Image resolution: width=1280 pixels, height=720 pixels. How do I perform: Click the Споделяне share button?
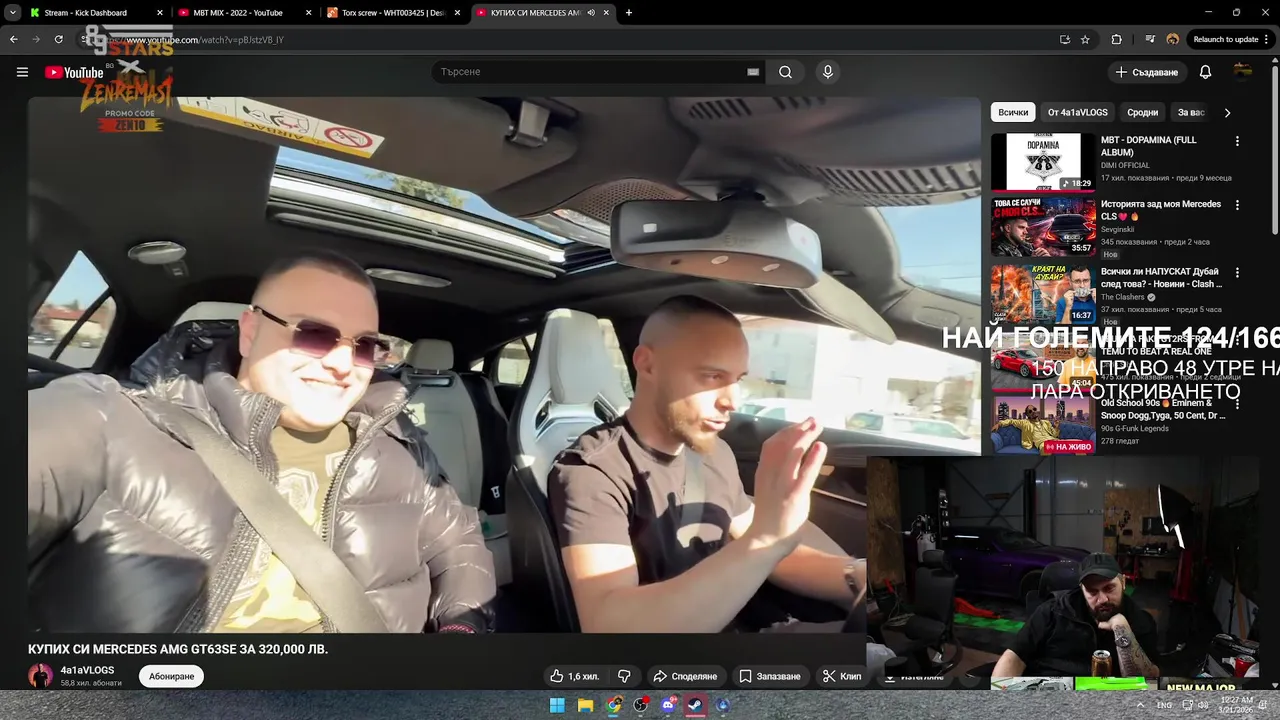coord(685,676)
